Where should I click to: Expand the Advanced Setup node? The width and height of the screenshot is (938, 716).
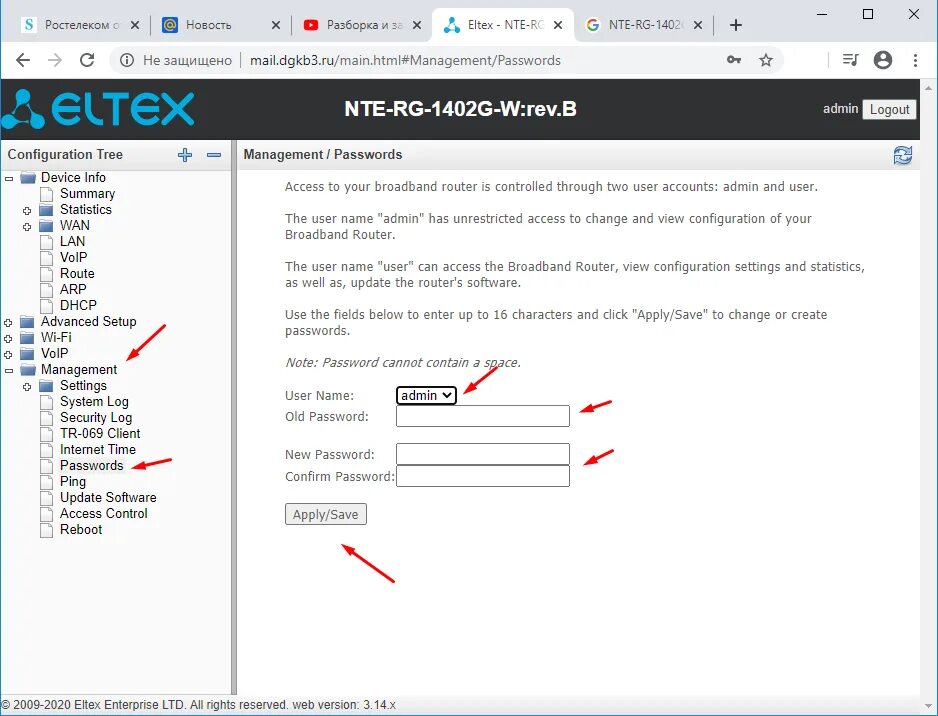click(x=8, y=322)
